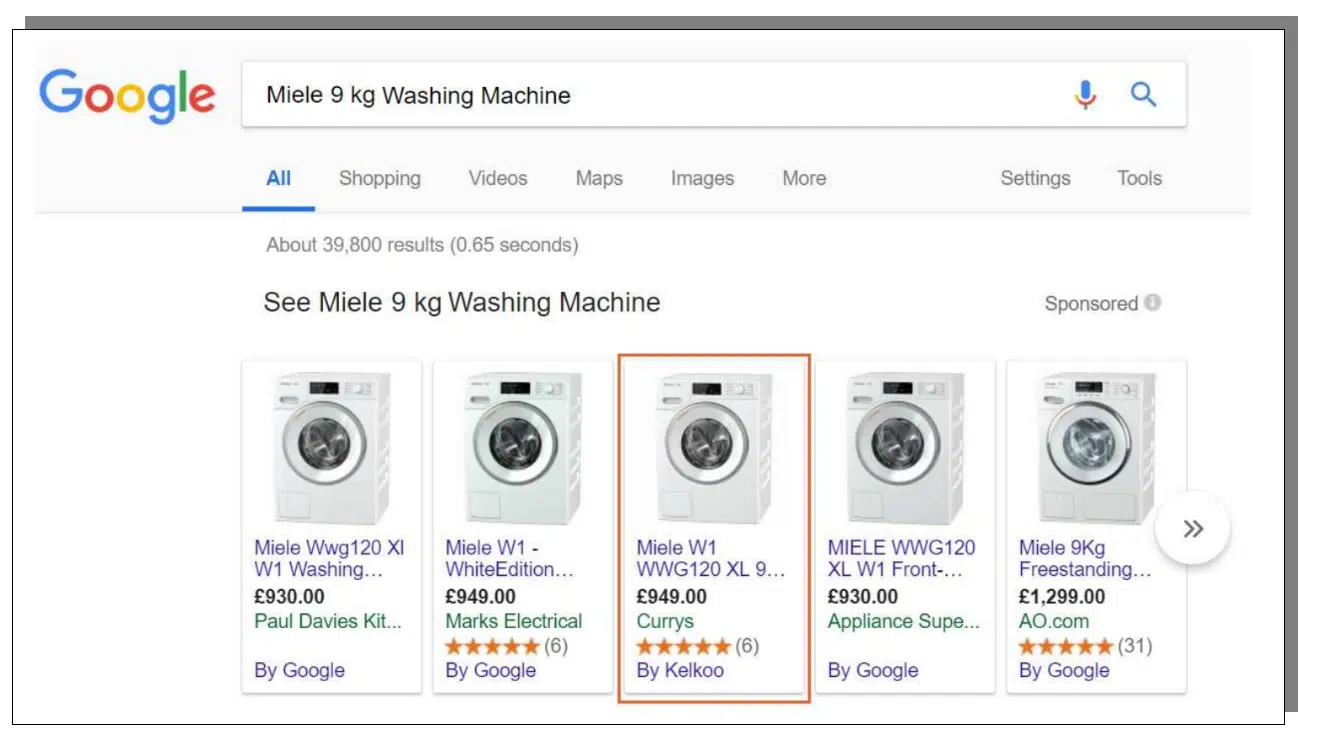Click £930.00 price on Appliance Supe... listing
Screen dimensions: 1325x746
pos(862,597)
